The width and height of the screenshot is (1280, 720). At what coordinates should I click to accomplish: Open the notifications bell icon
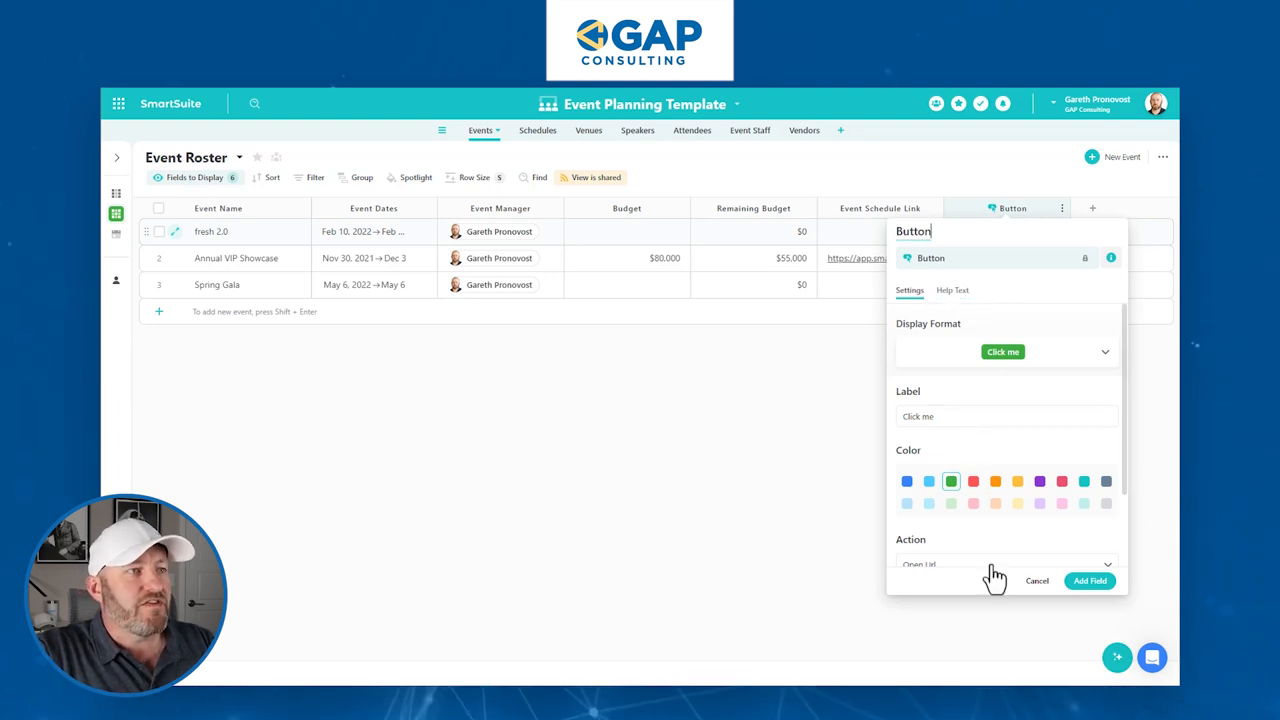1002,104
